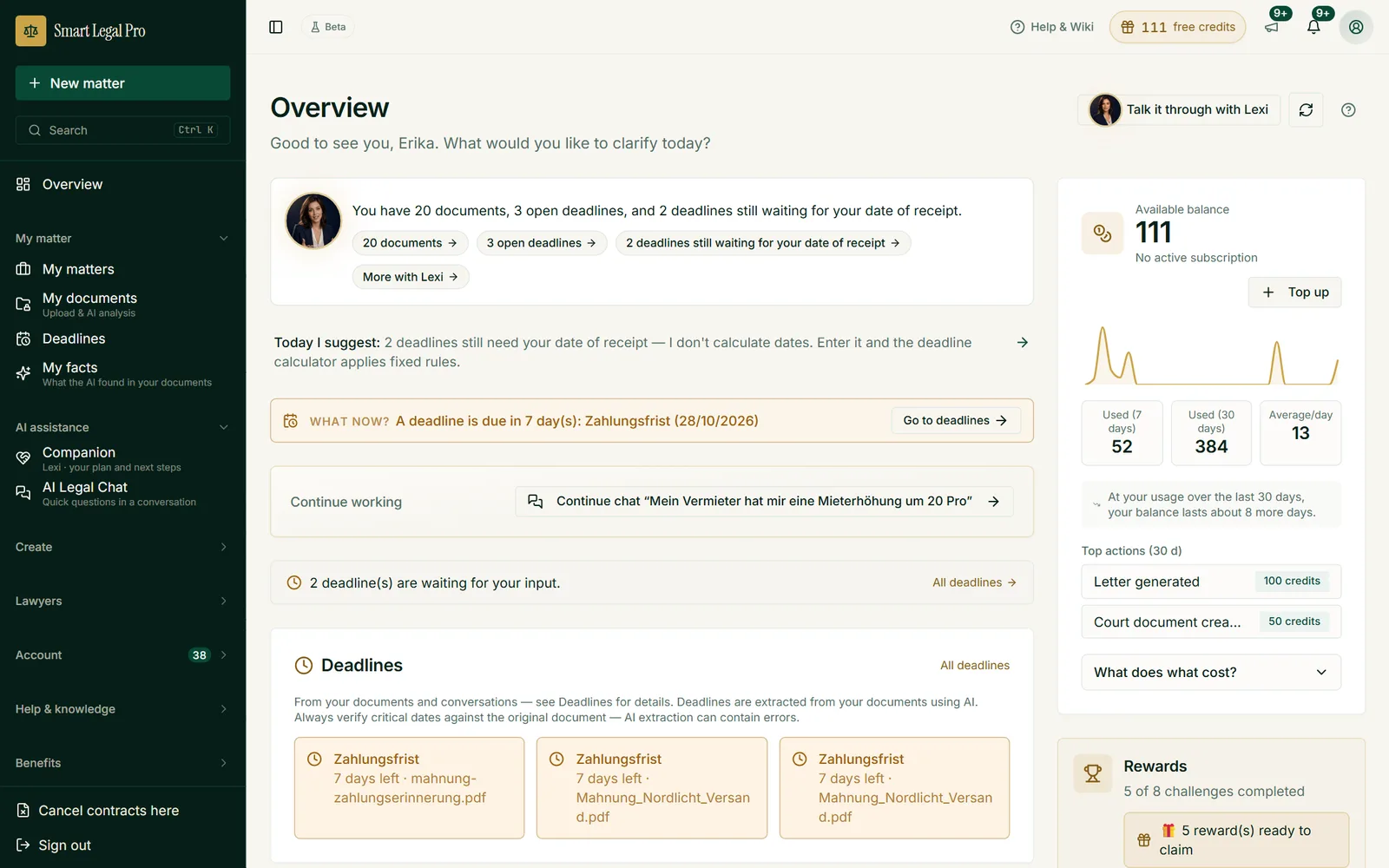Click Talk it through with Lexi
This screenshot has width=1389, height=868.
tap(1179, 109)
